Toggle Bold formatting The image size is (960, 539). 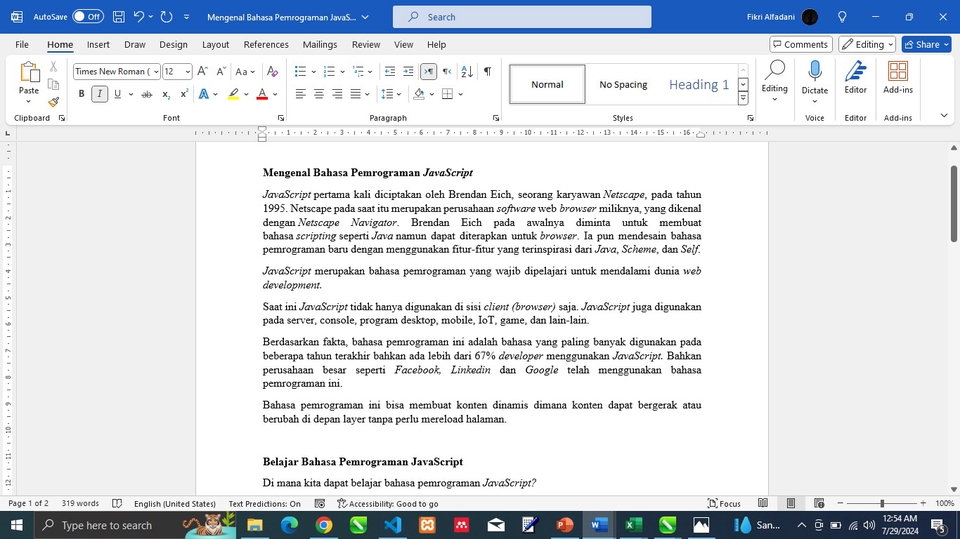[x=81, y=94]
